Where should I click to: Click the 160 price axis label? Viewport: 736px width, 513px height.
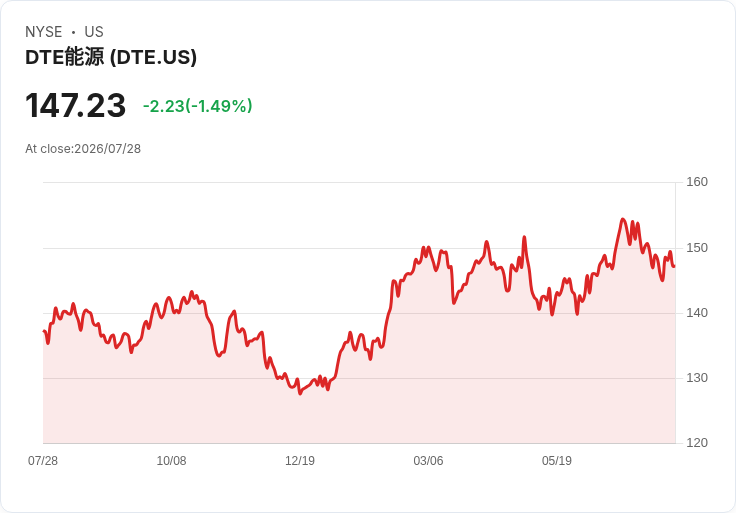tap(697, 182)
